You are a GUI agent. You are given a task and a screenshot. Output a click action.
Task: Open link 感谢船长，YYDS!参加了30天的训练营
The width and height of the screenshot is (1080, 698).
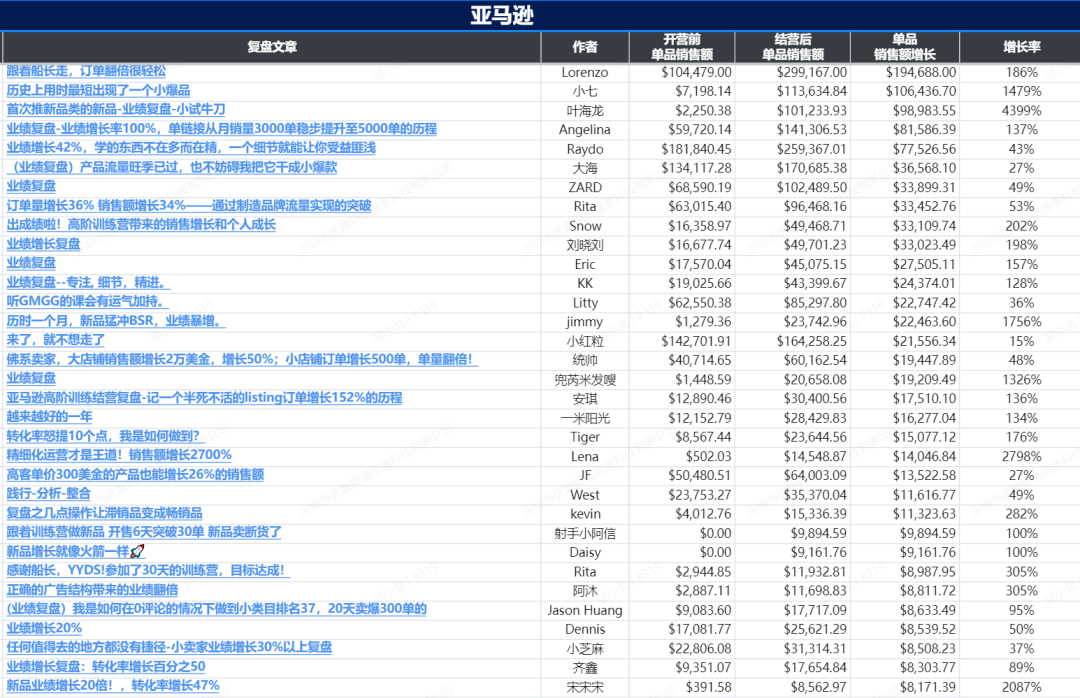pyautogui.click(x=148, y=571)
